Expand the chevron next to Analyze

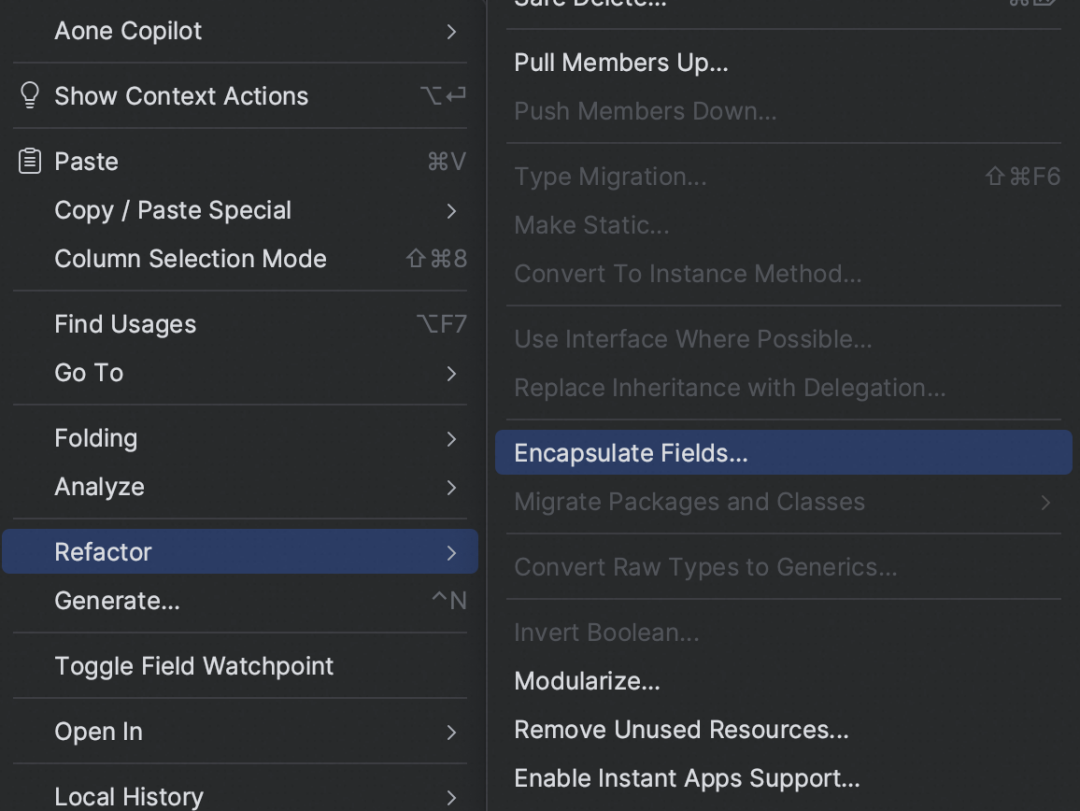coord(451,488)
